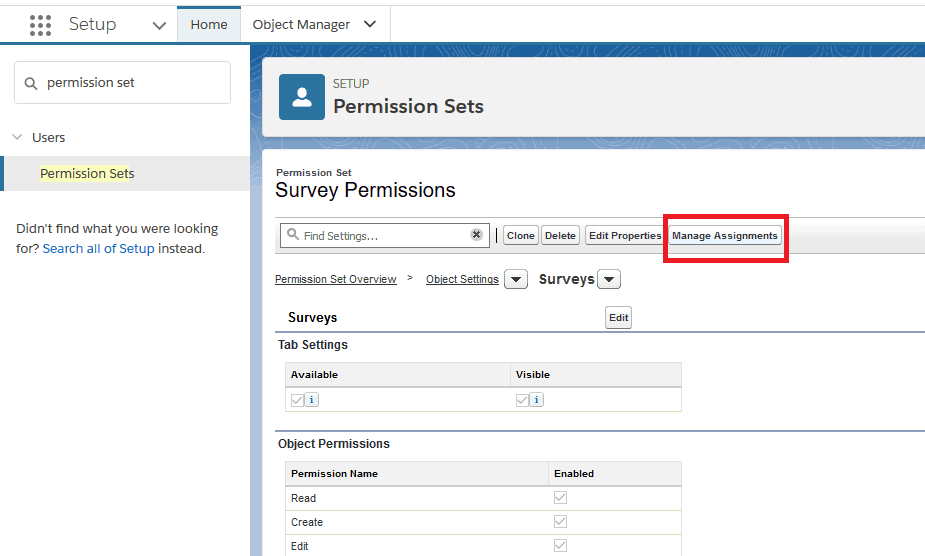925x556 pixels.
Task: Click the magnifier icon in Find Settings
Action: pos(293,235)
